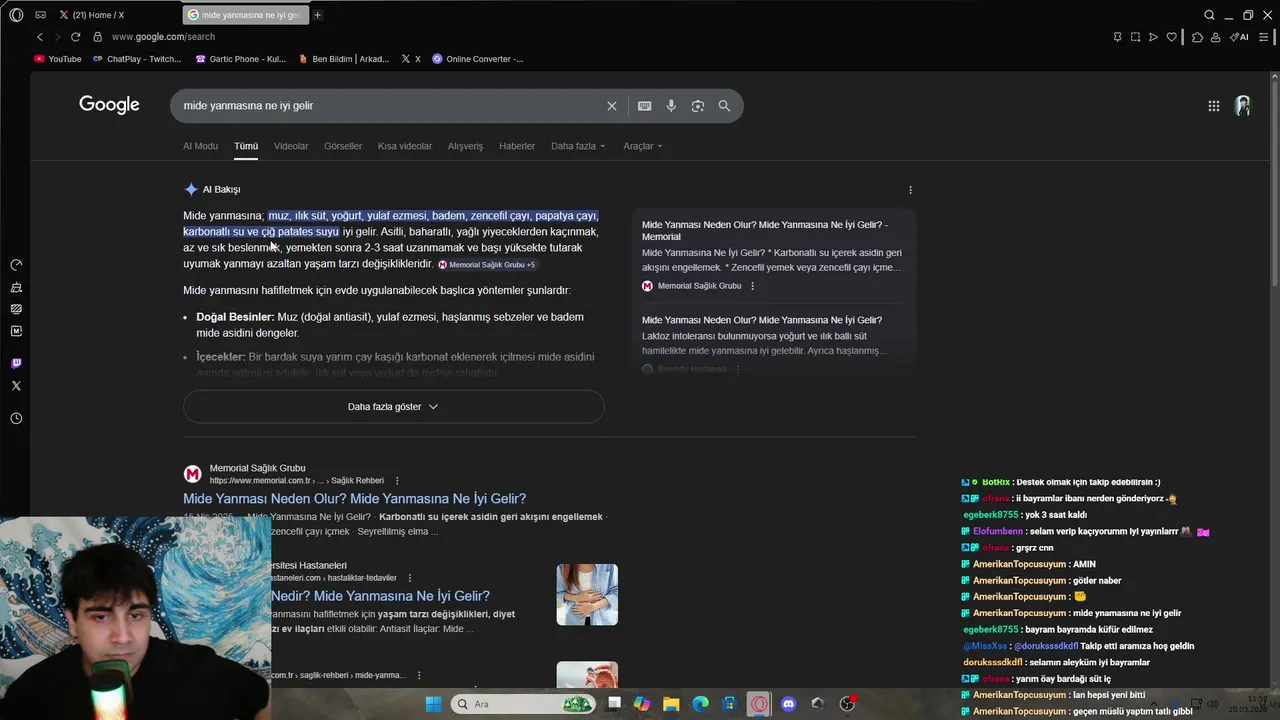The width and height of the screenshot is (1280, 720).
Task: Open the Google account profile picture
Action: pos(1243,106)
